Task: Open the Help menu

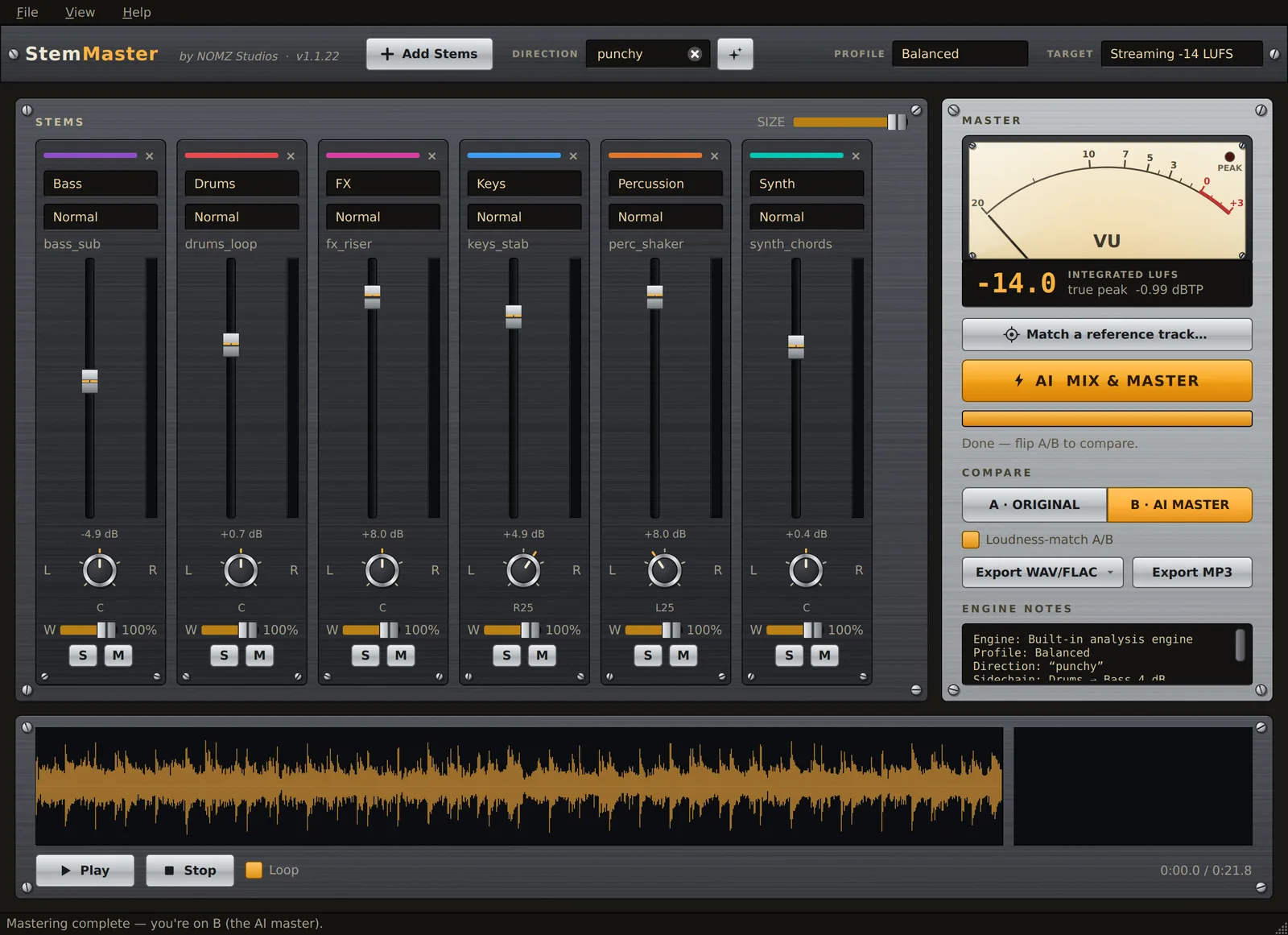Action: (137, 12)
